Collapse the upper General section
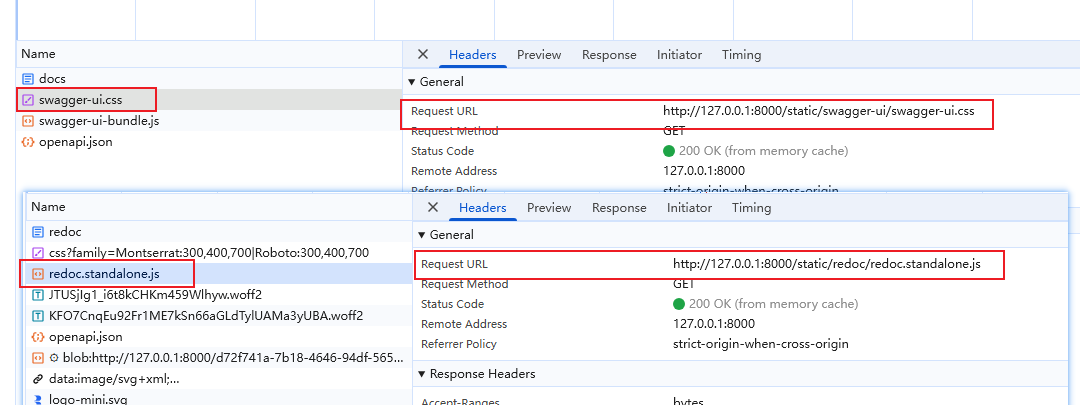Viewport: 1080px width, 405px height. pyautogui.click(x=412, y=82)
